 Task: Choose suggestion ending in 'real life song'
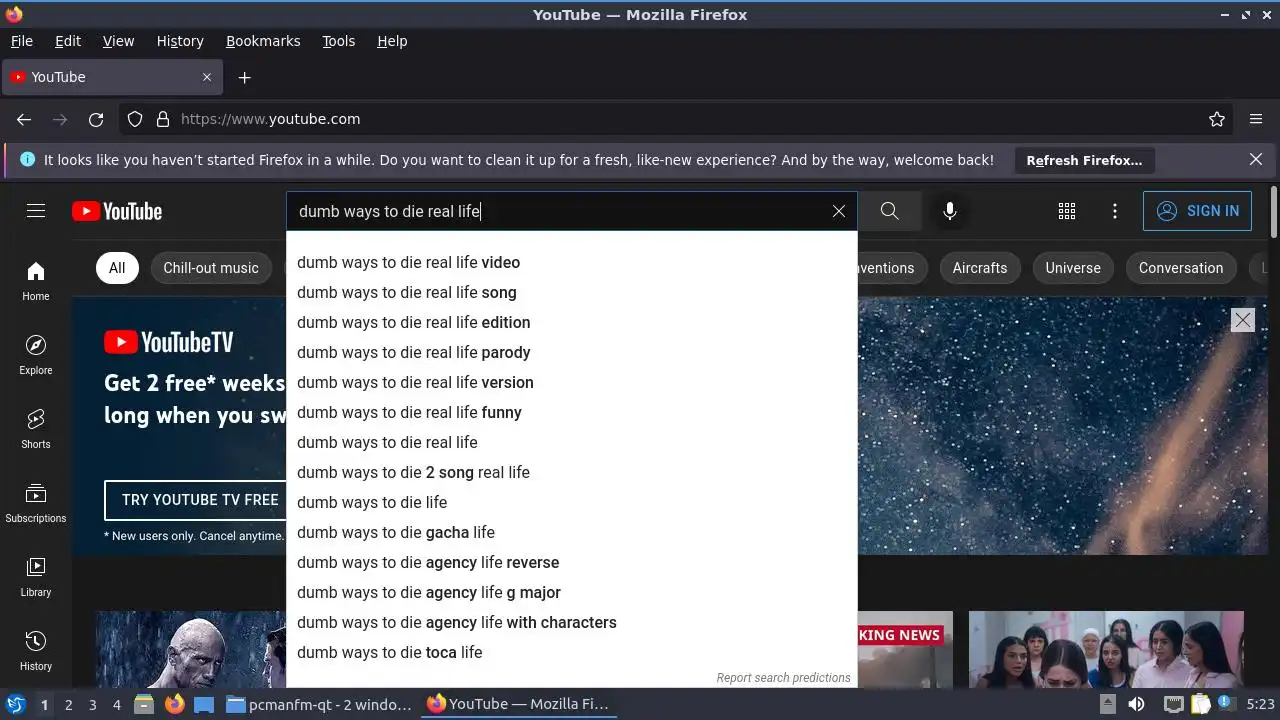[572, 292]
